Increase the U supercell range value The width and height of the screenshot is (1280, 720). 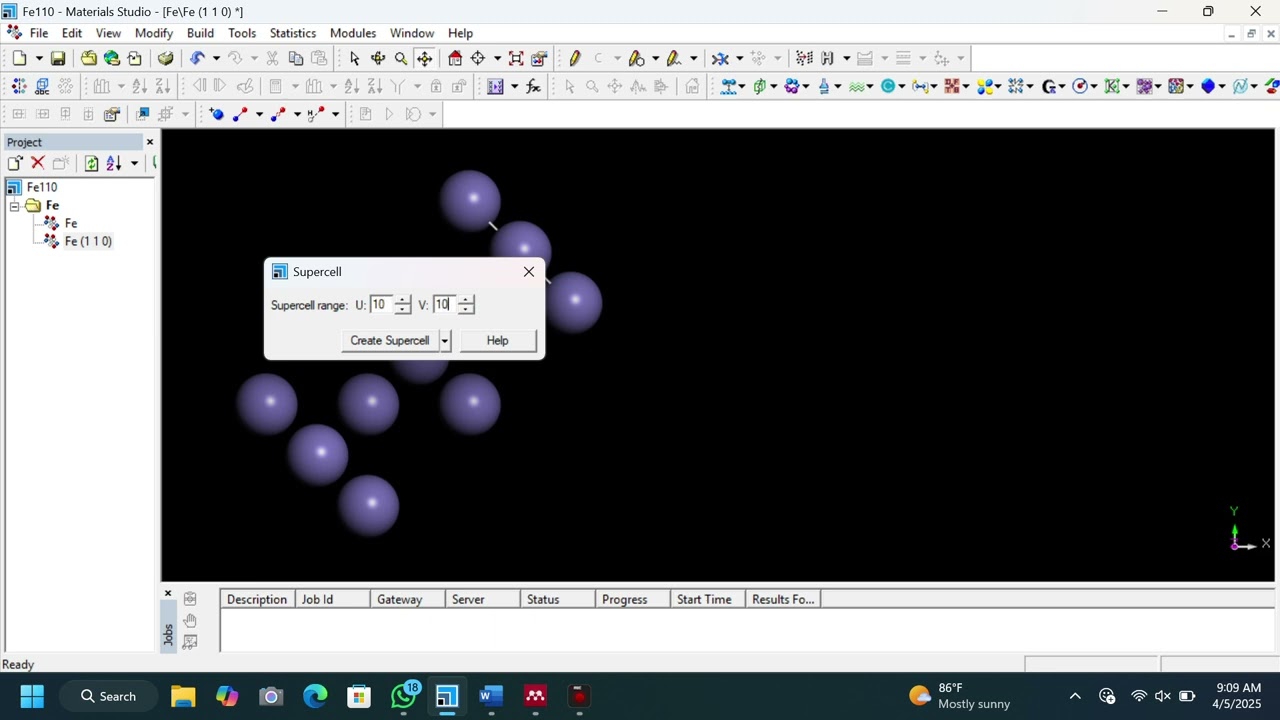403,300
